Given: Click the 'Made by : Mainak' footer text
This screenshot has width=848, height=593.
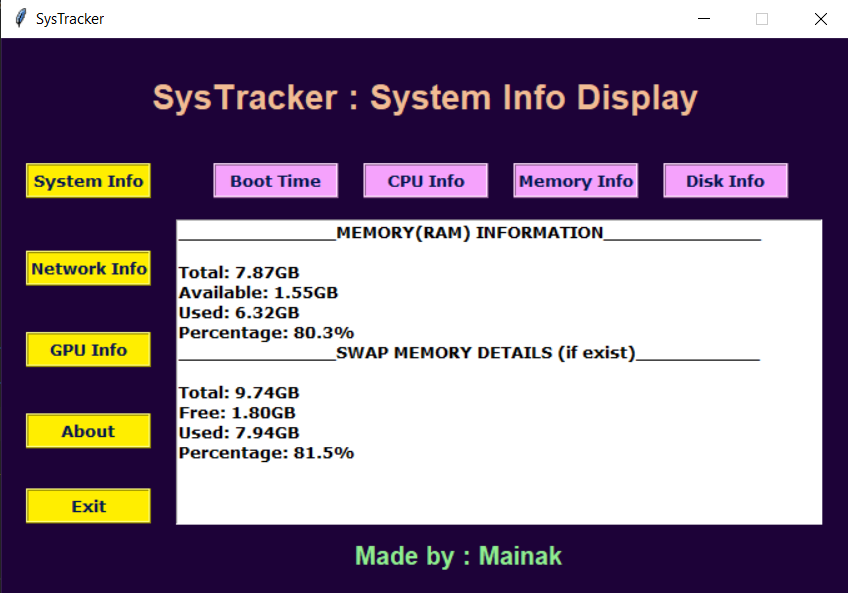Looking at the screenshot, I should point(458,556).
